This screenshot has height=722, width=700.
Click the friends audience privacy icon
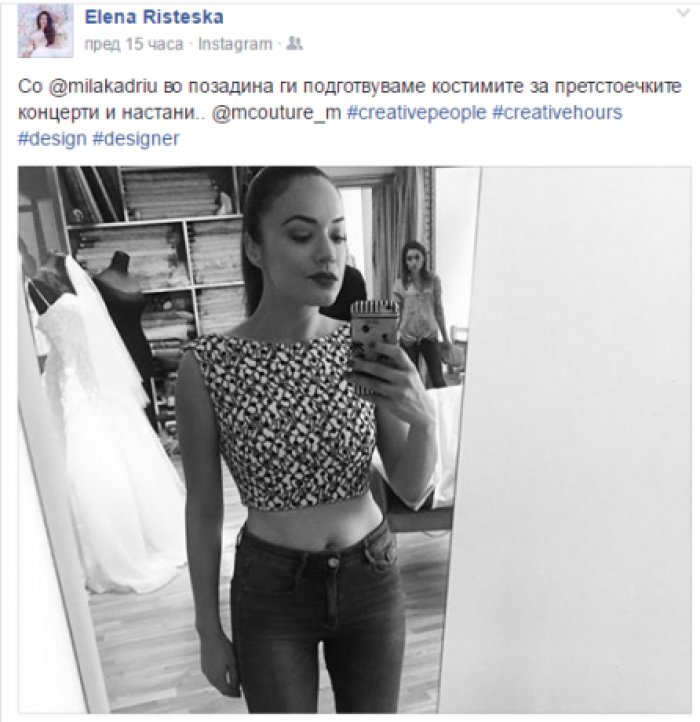pyautogui.click(x=294, y=44)
